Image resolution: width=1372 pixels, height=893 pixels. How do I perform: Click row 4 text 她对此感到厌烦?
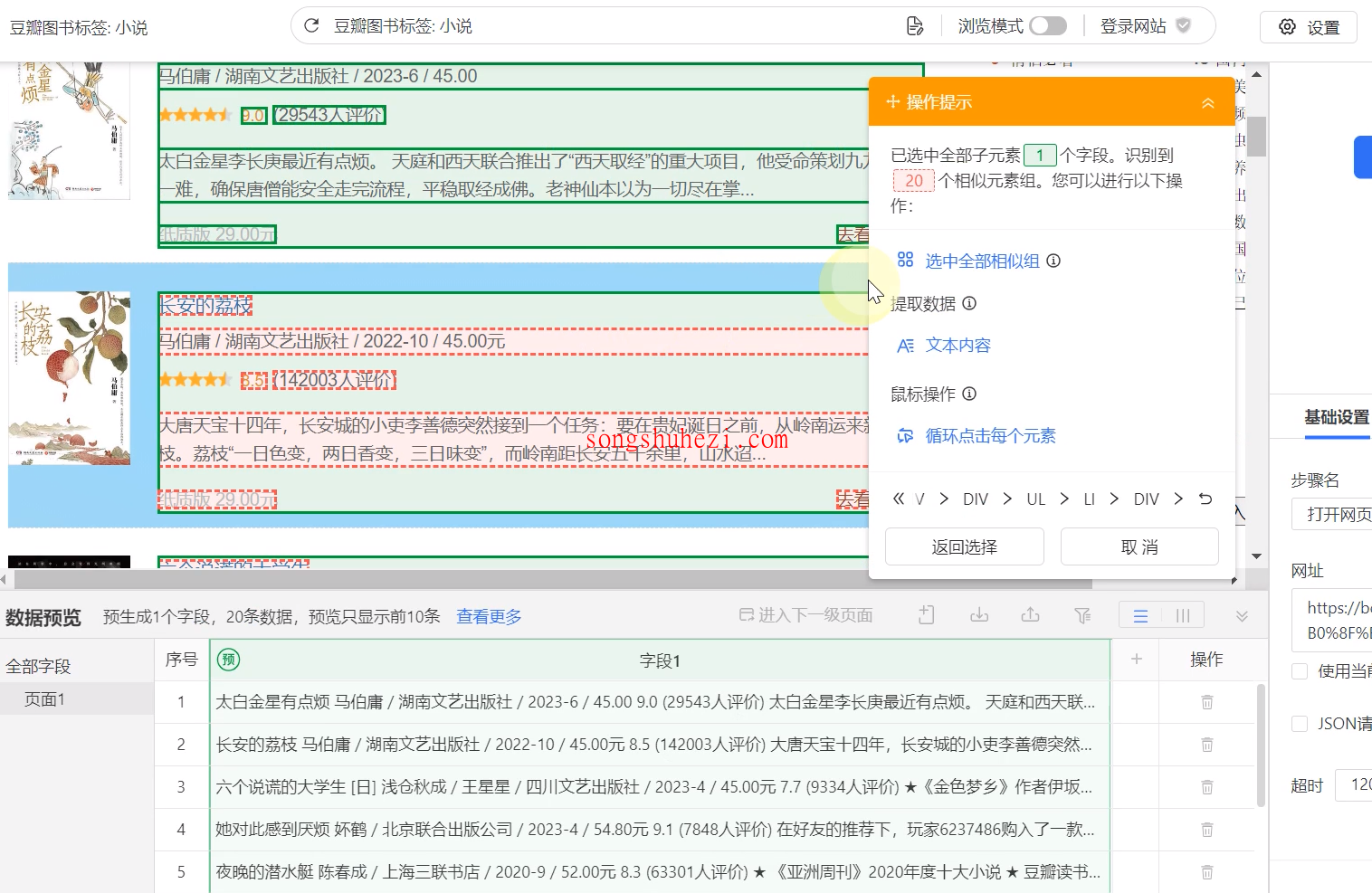272,830
